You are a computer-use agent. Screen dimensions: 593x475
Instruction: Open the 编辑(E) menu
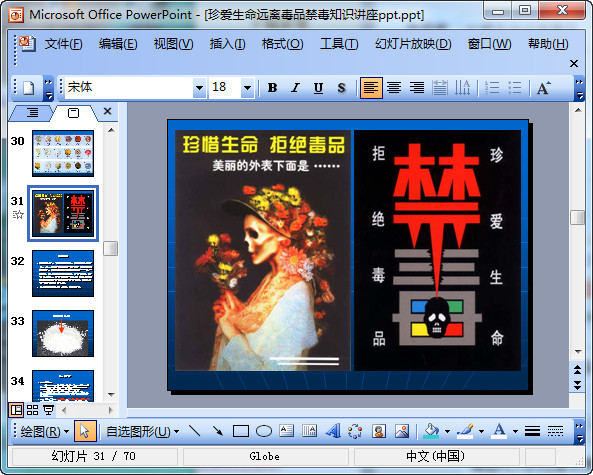118,44
